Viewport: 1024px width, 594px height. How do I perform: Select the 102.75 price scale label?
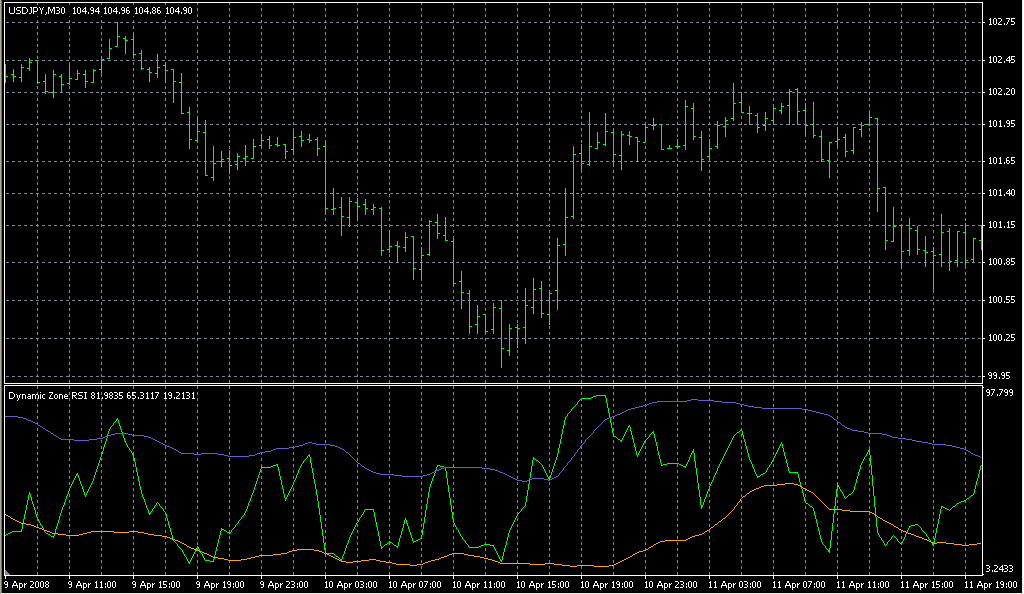pos(1000,22)
